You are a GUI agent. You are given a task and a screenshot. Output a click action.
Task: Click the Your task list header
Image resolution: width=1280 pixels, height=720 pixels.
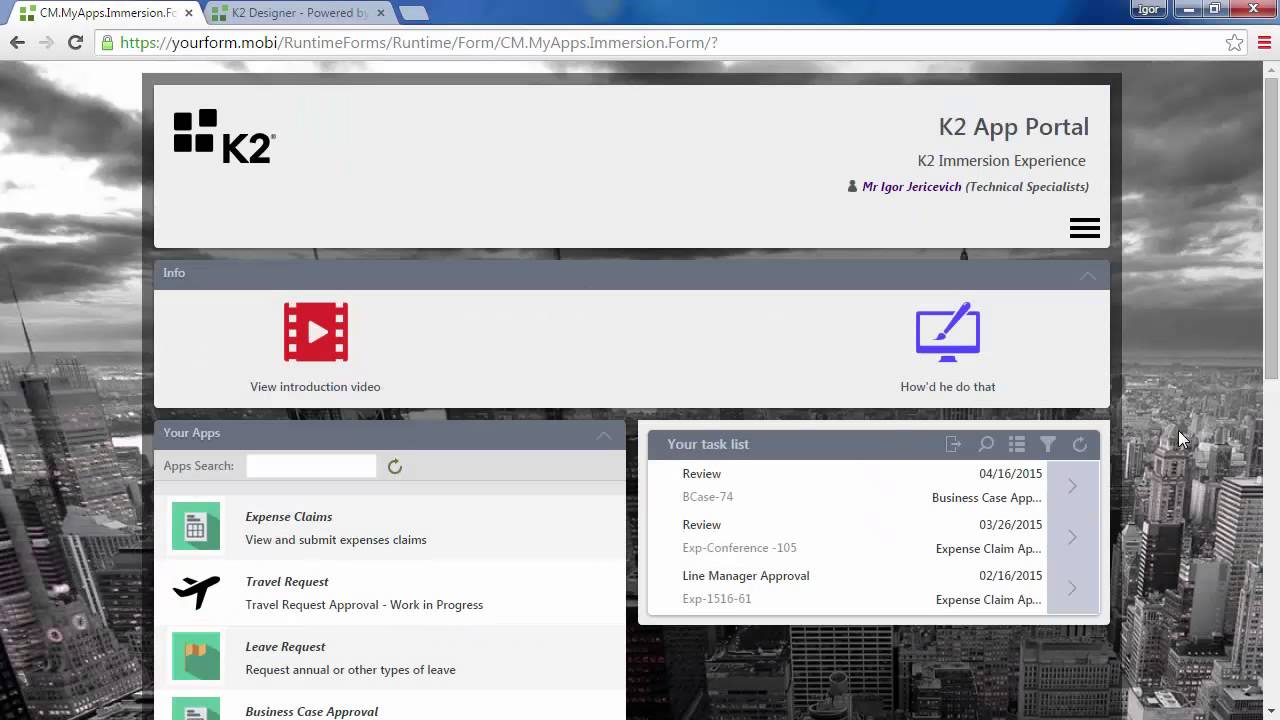coord(708,444)
